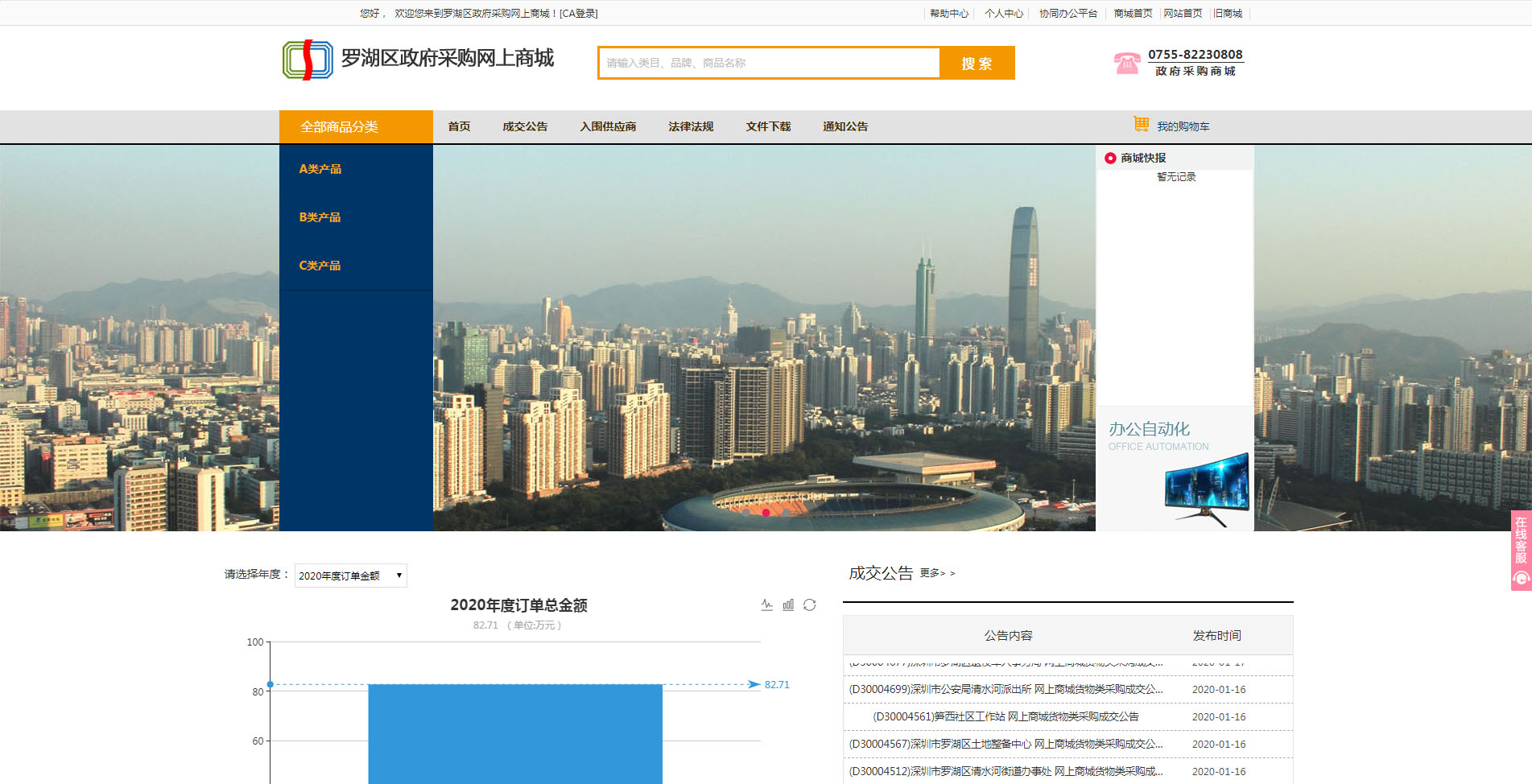Open 法律法规 nav item
This screenshot has height=784, width=1532.
[x=691, y=126]
